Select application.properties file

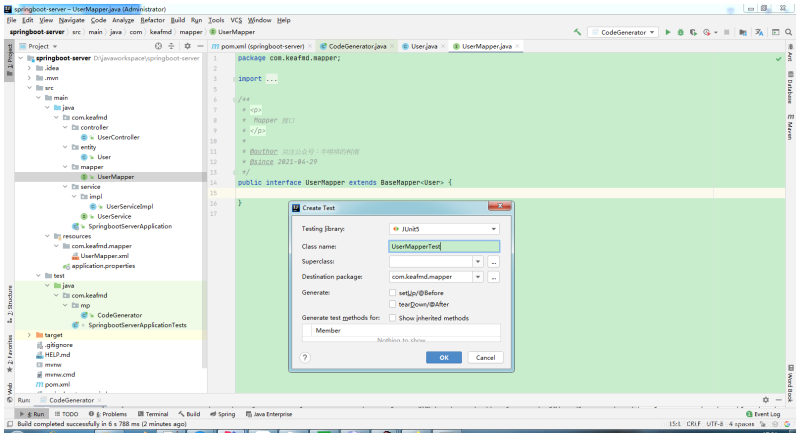pyautogui.click(x=103, y=266)
